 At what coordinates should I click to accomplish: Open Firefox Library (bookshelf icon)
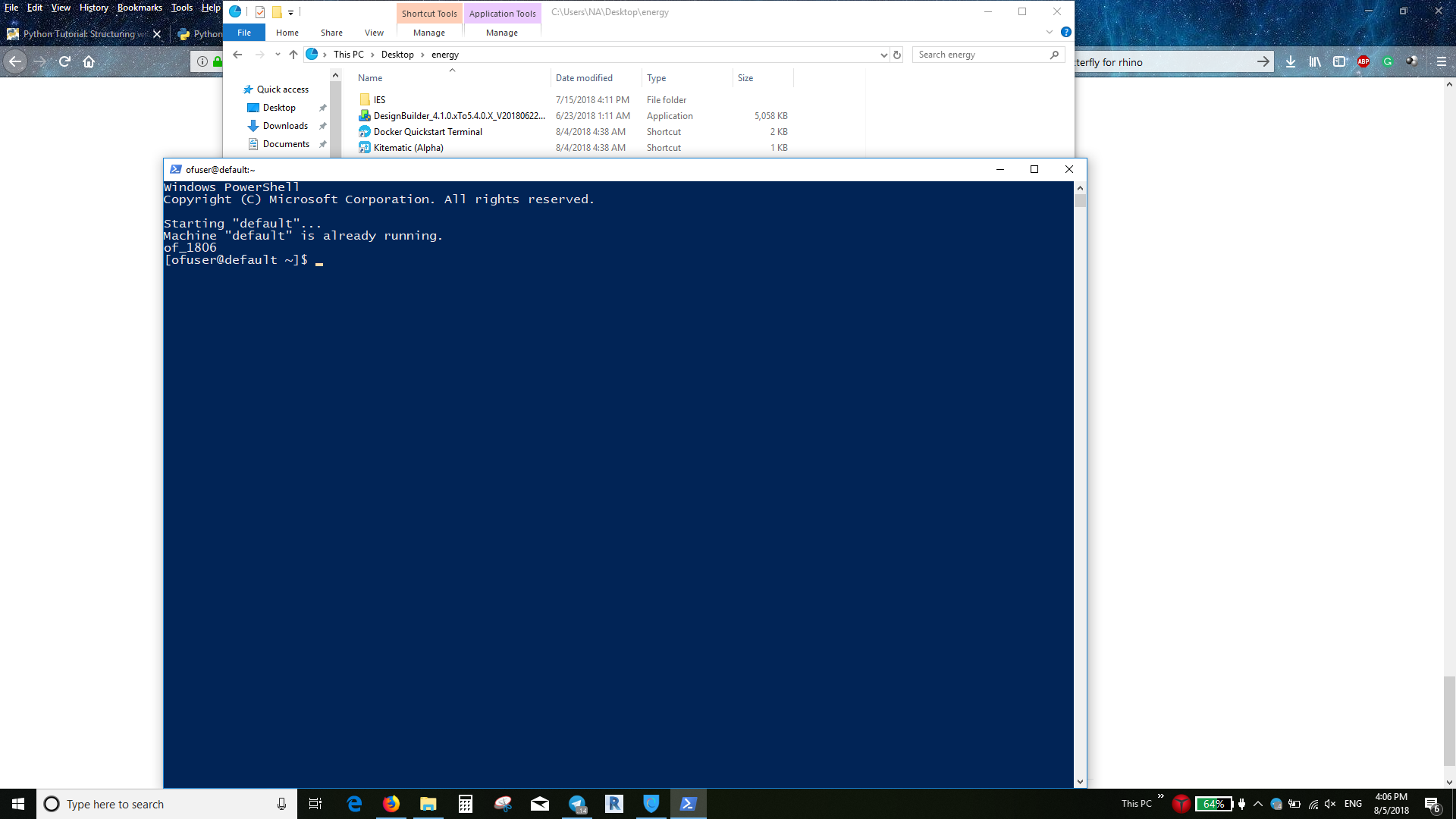click(x=1314, y=62)
